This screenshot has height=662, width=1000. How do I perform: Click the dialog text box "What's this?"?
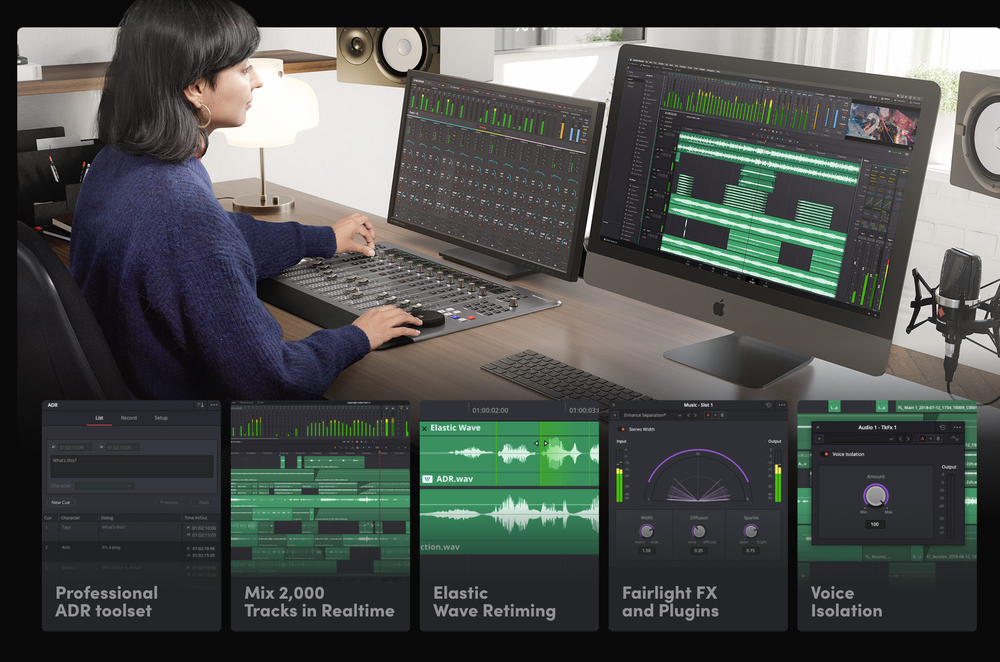point(132,466)
